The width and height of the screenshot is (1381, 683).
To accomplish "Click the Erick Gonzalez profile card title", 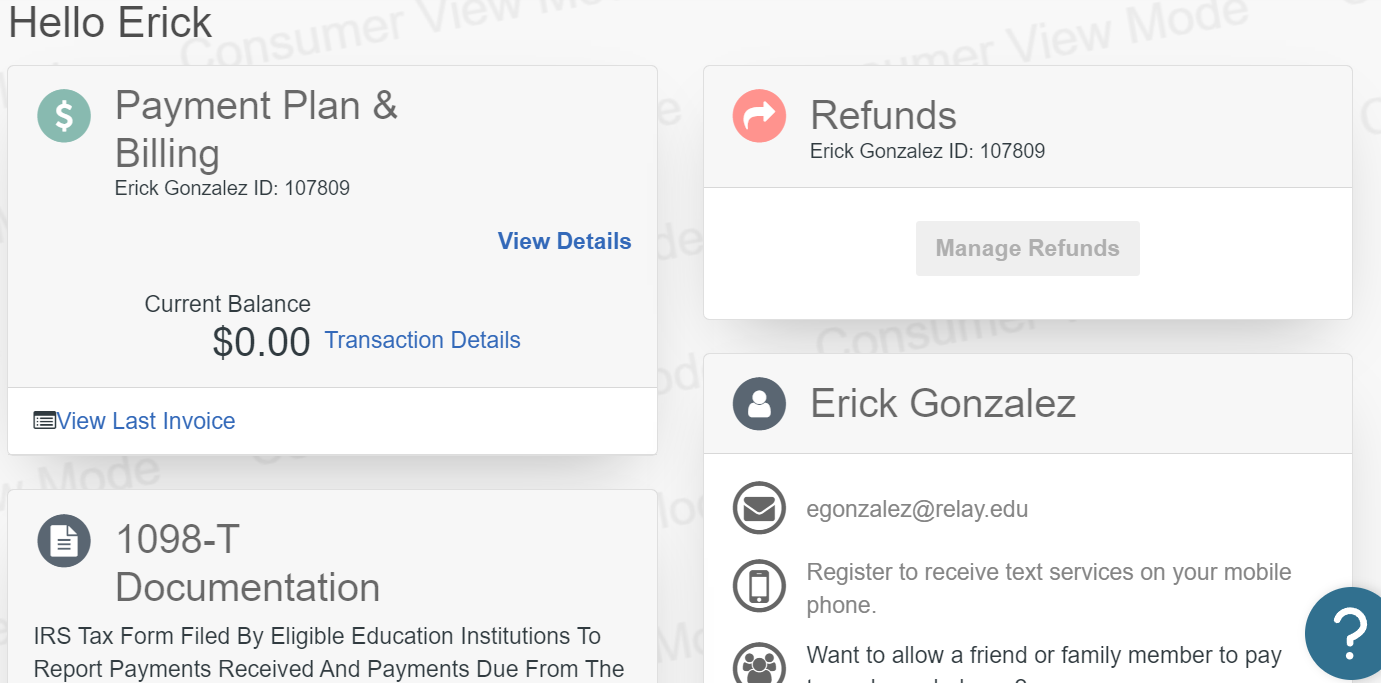I will (942, 404).
